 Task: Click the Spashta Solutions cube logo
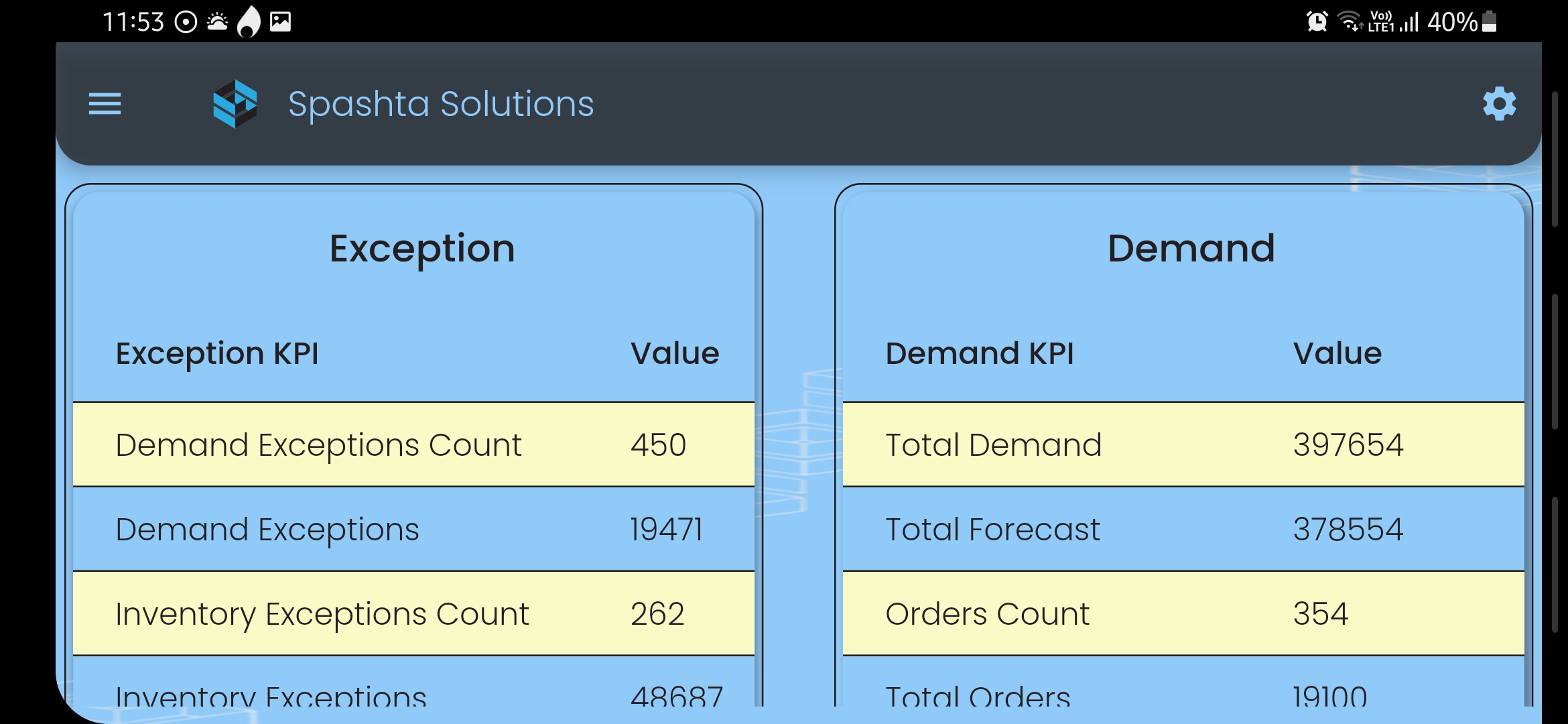click(x=235, y=104)
